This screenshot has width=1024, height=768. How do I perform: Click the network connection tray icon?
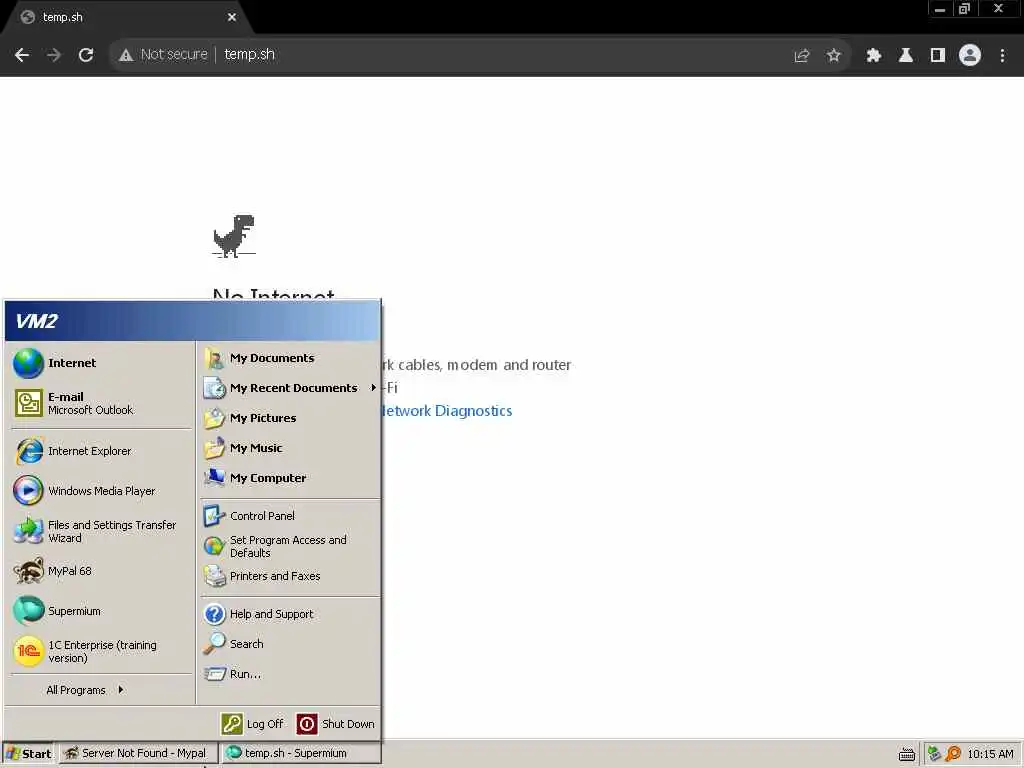tap(934, 754)
